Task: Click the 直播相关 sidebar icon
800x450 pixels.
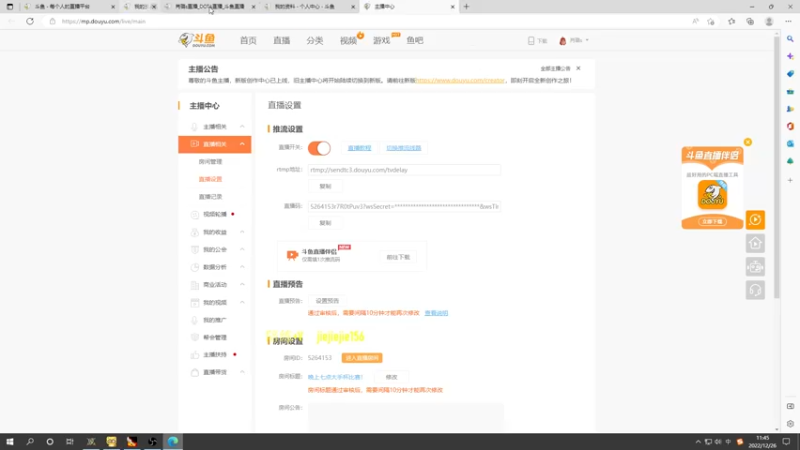Action: pos(194,144)
